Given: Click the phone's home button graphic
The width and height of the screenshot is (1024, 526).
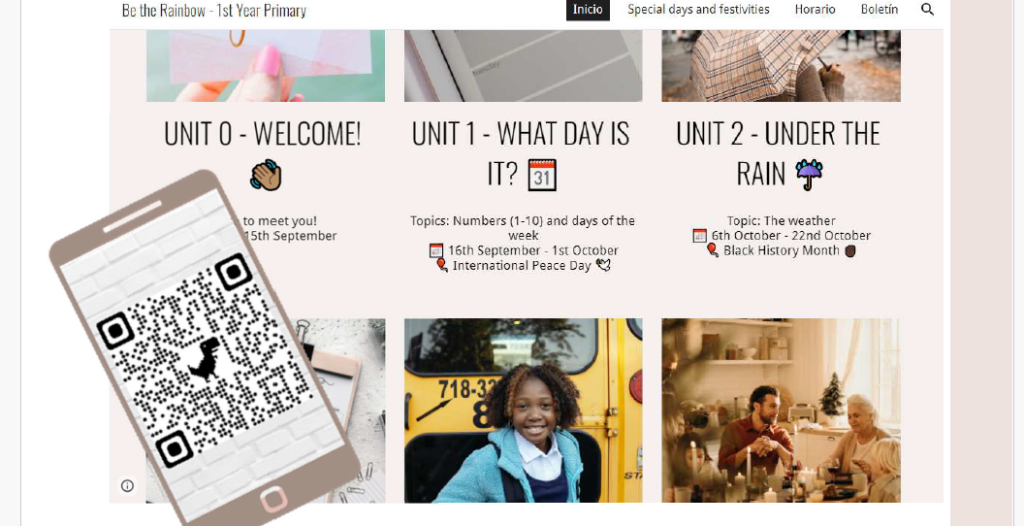Looking at the screenshot, I should [x=274, y=500].
